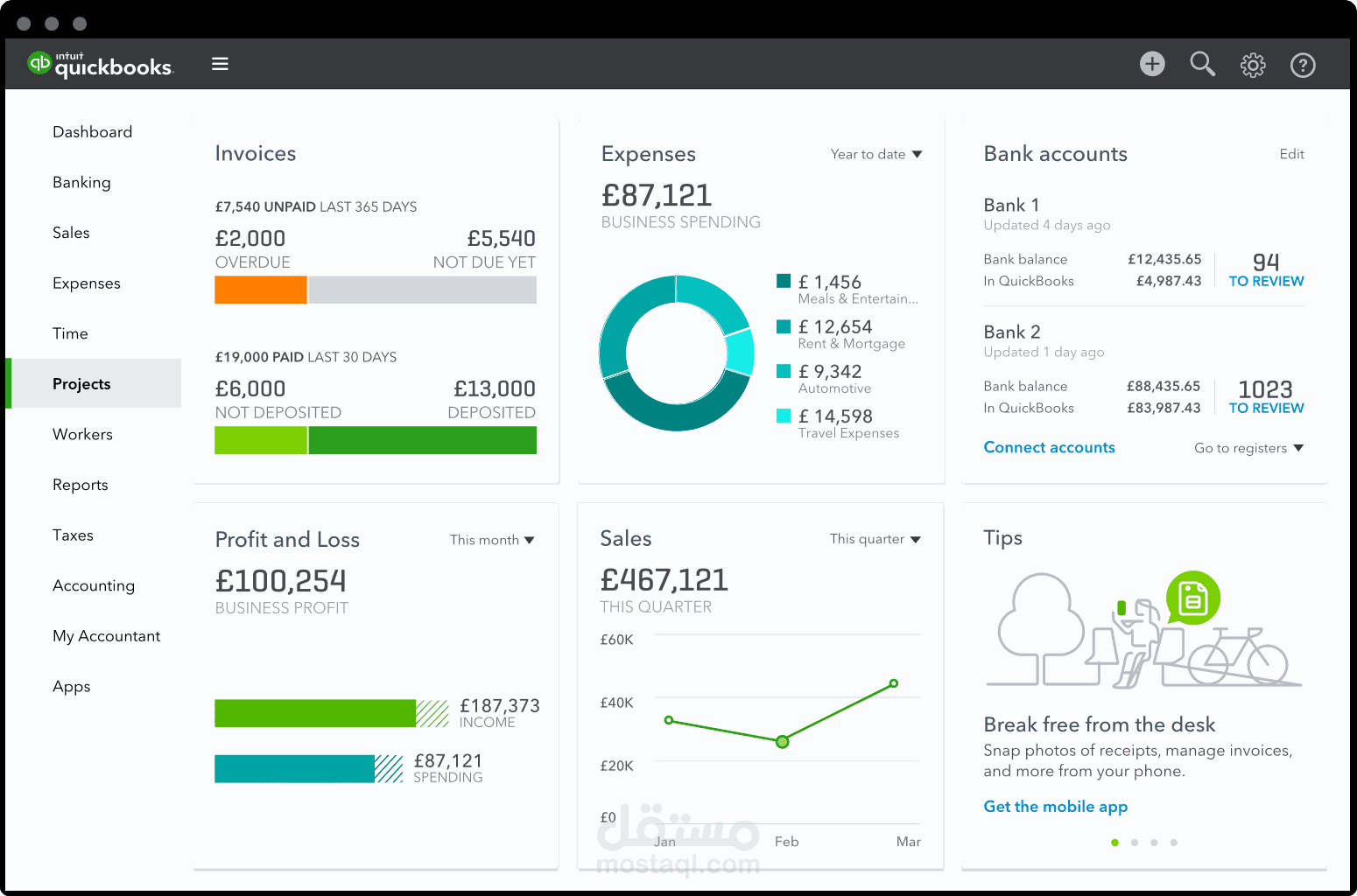Select the second Tips carousel dot
Viewport: 1357px width, 896px height.
pos(1135,843)
